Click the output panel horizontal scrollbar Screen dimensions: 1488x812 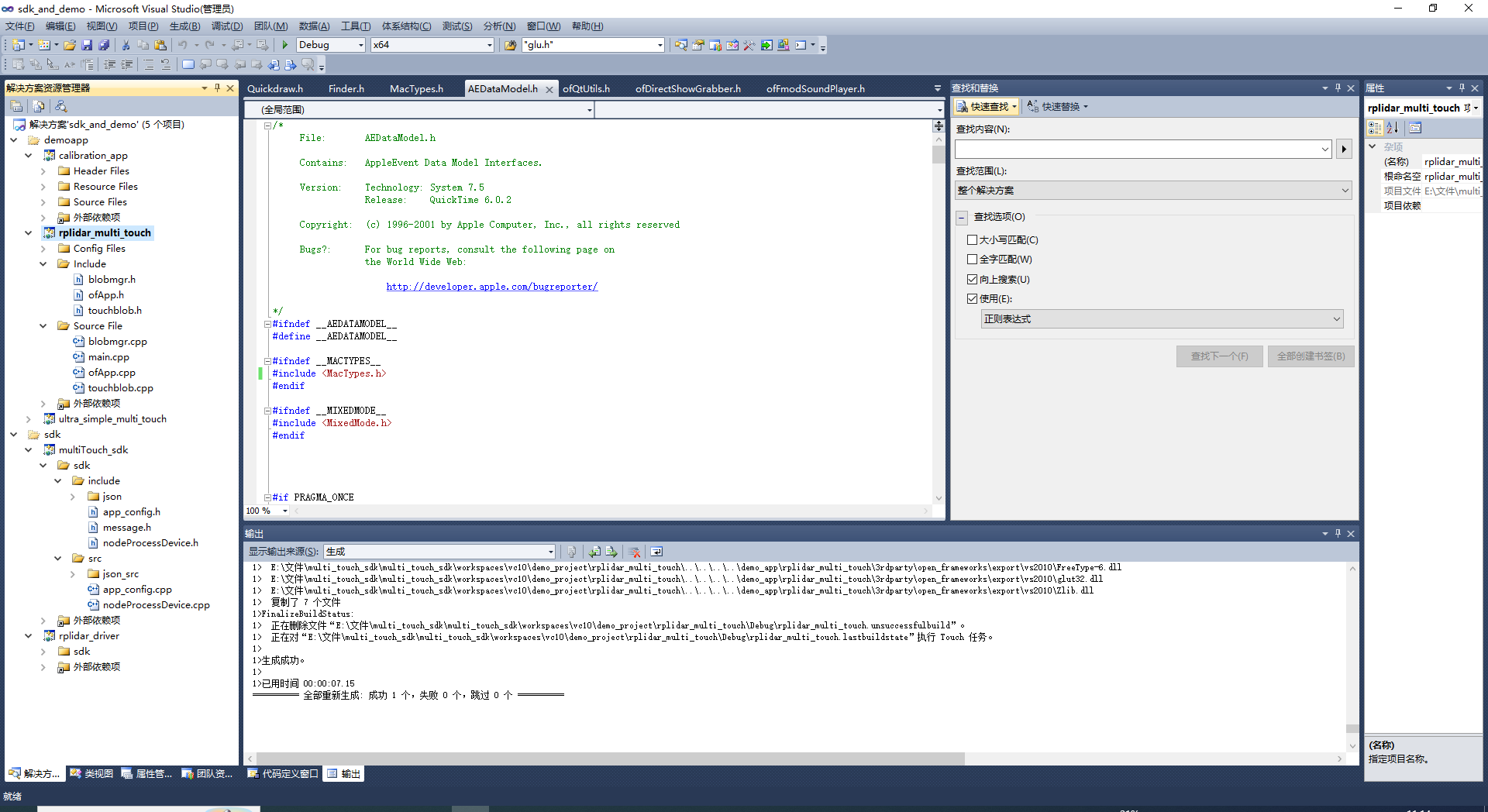tap(611, 759)
